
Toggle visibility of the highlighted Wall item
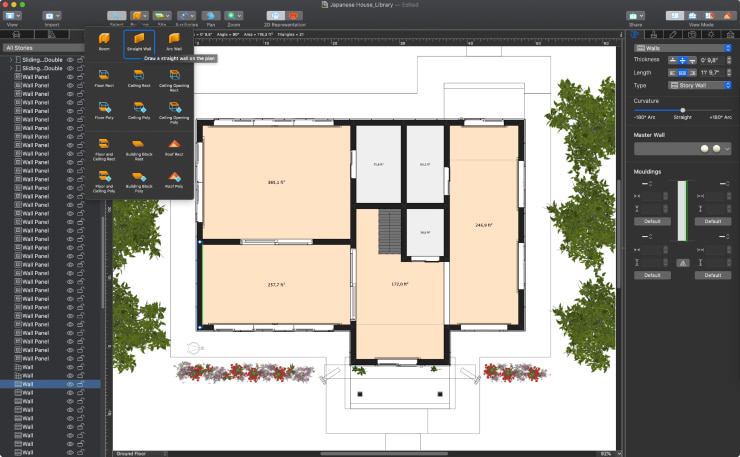[70, 384]
